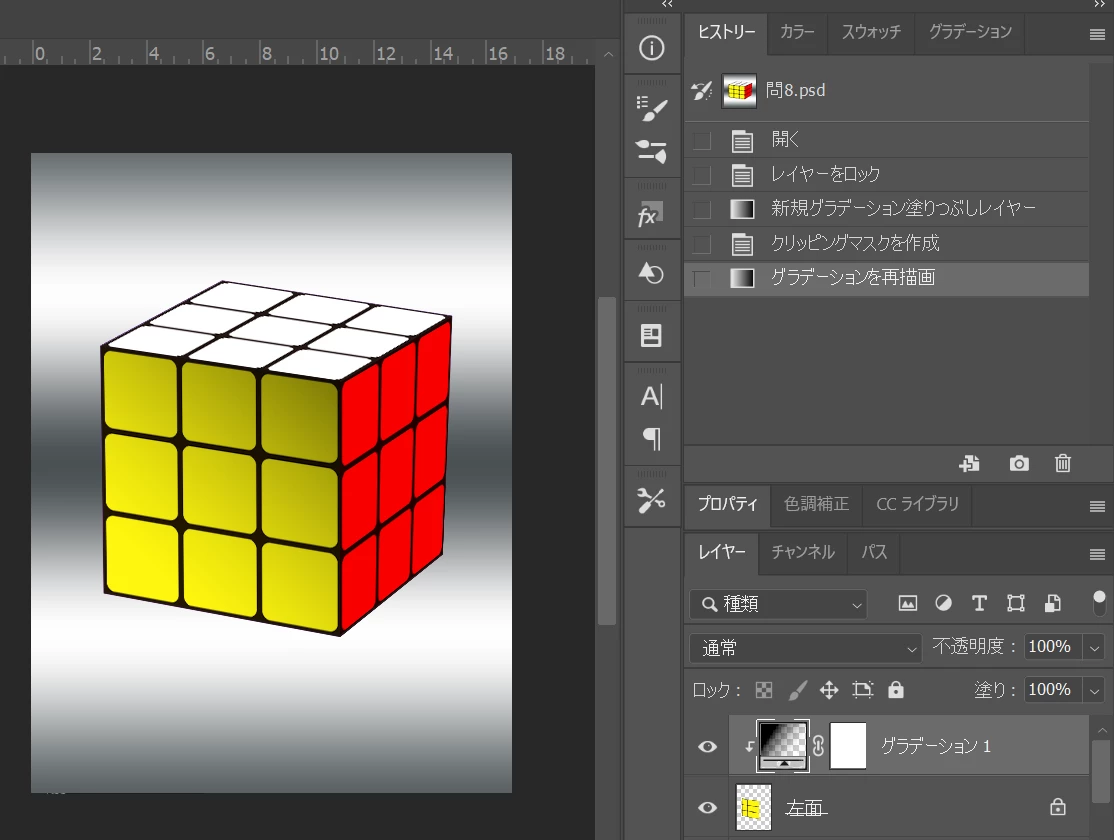Click the 不透明度 100% value field
This screenshot has width=1114, height=840.
(1053, 647)
